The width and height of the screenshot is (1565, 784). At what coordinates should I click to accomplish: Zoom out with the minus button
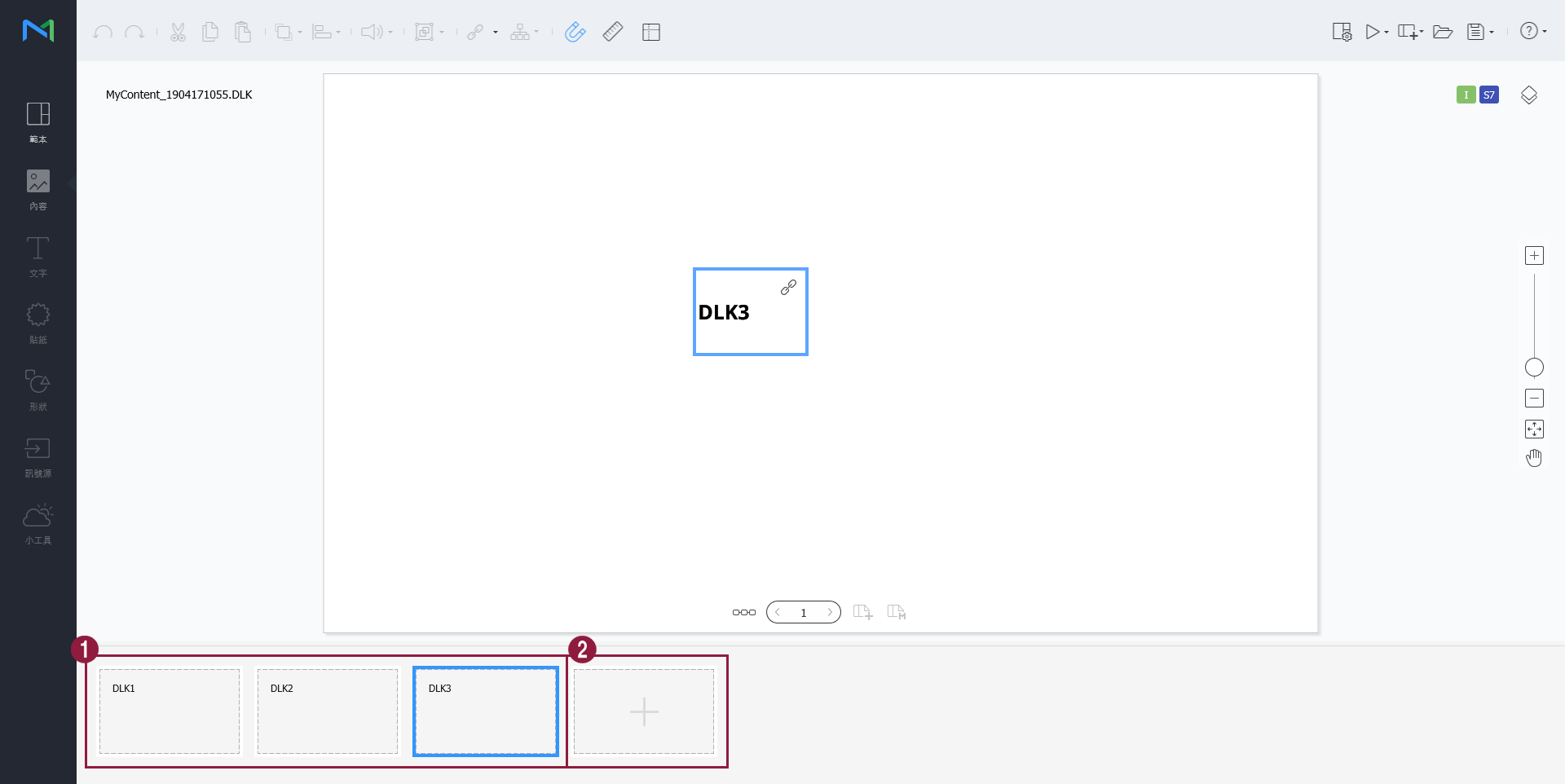tap(1534, 399)
